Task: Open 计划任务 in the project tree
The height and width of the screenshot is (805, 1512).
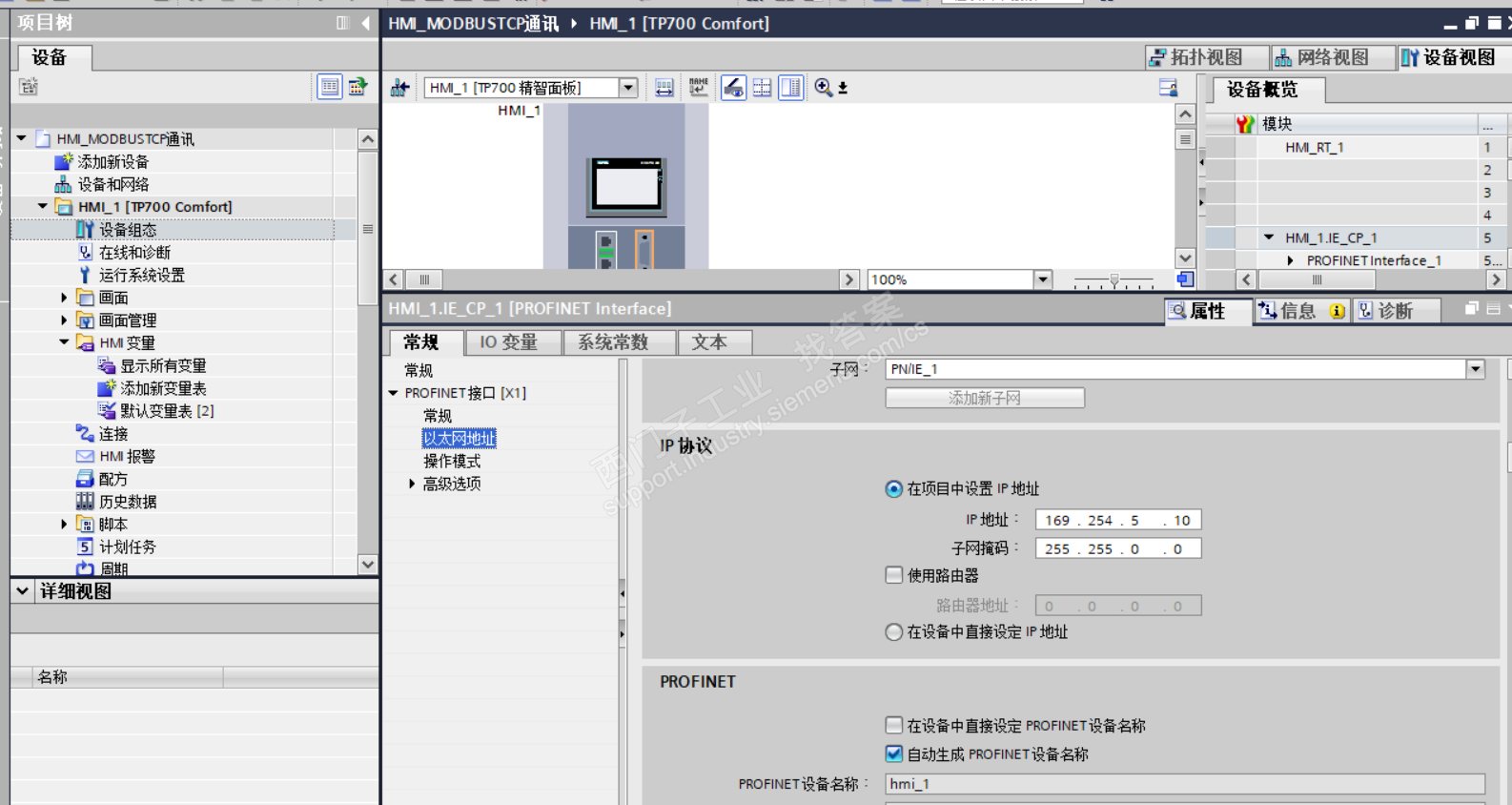Action: 128,547
